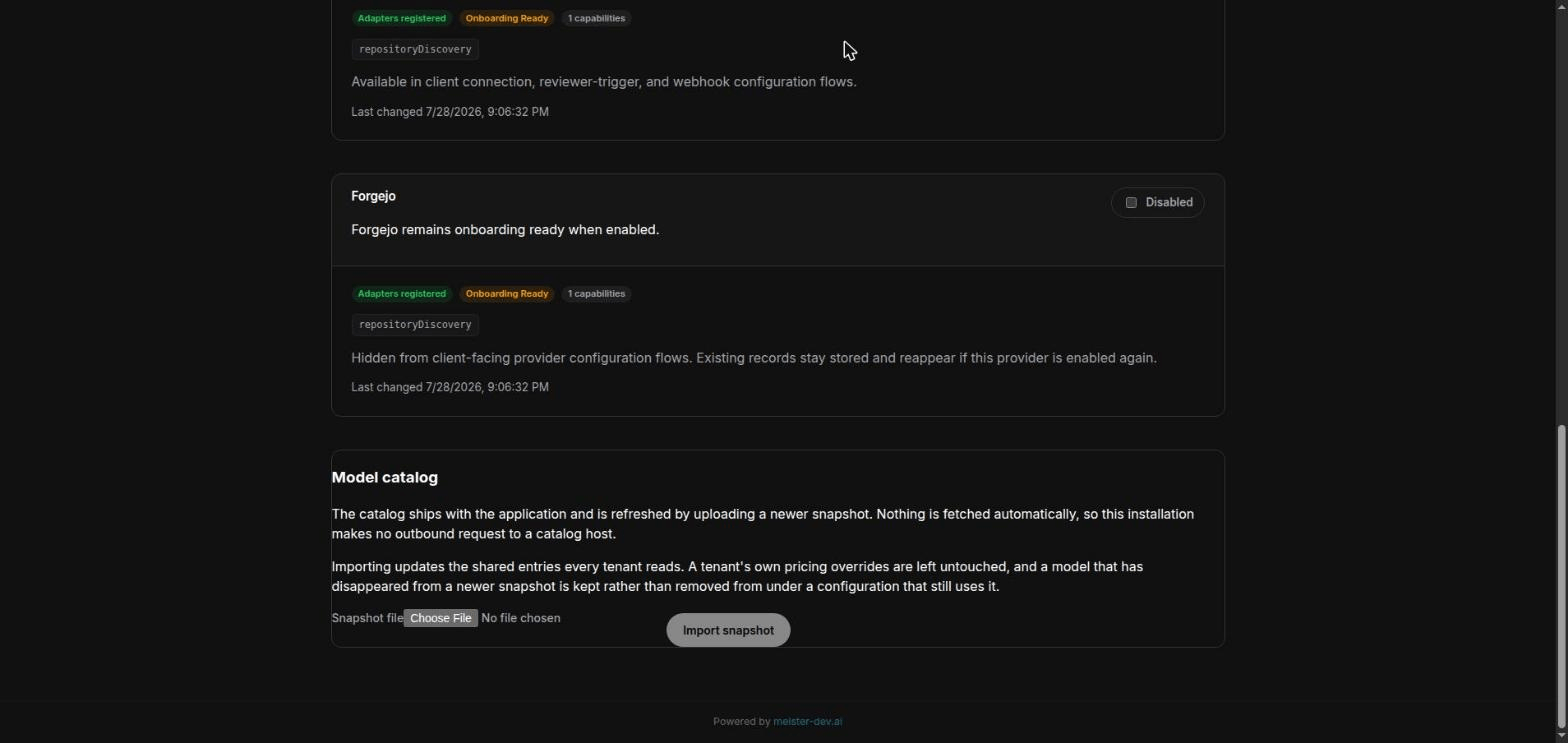The height and width of the screenshot is (743, 1568).
Task: Click Forgejo's Last changed timestamp
Action: pyautogui.click(x=450, y=387)
